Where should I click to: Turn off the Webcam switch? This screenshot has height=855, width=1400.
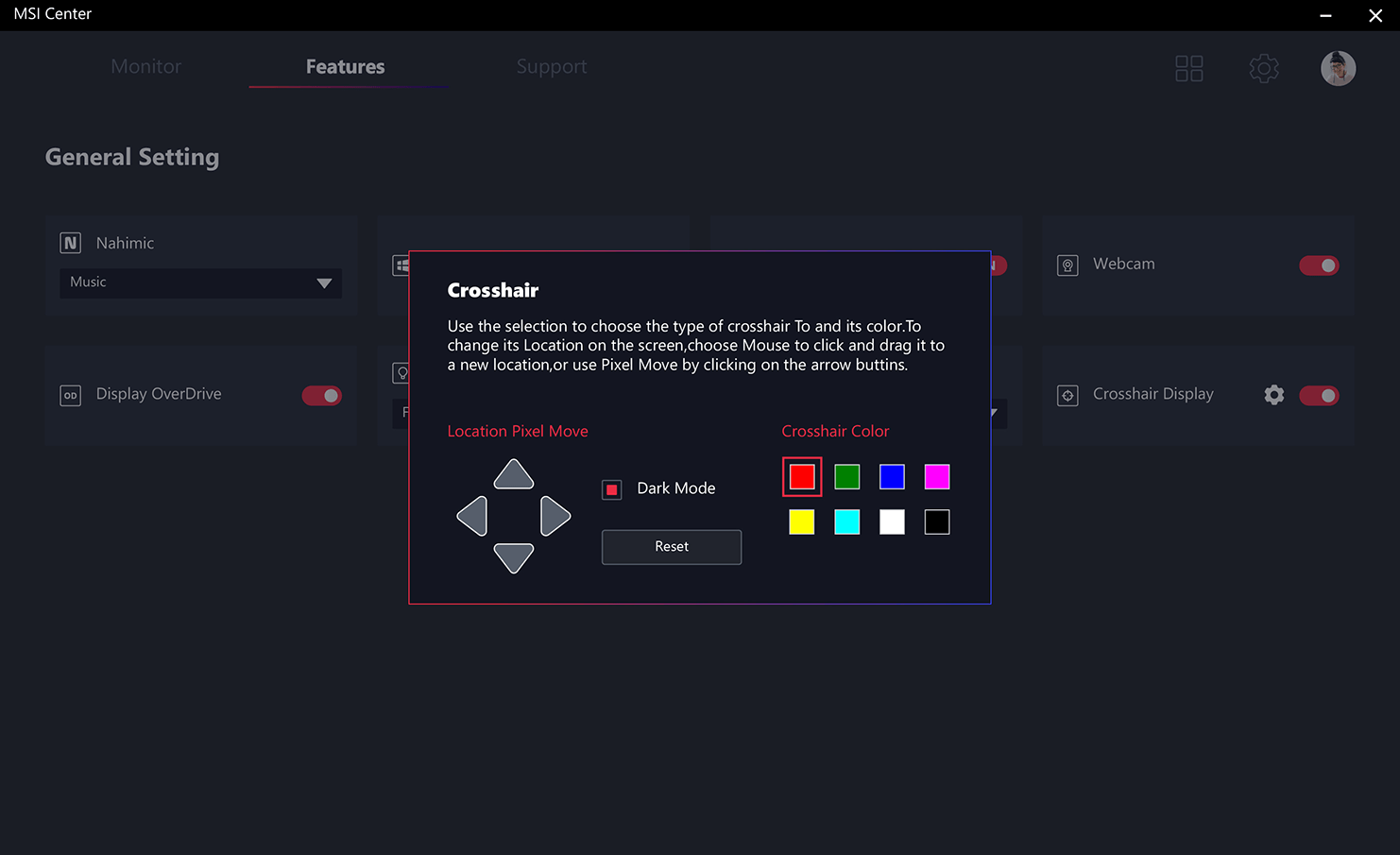(x=1319, y=265)
